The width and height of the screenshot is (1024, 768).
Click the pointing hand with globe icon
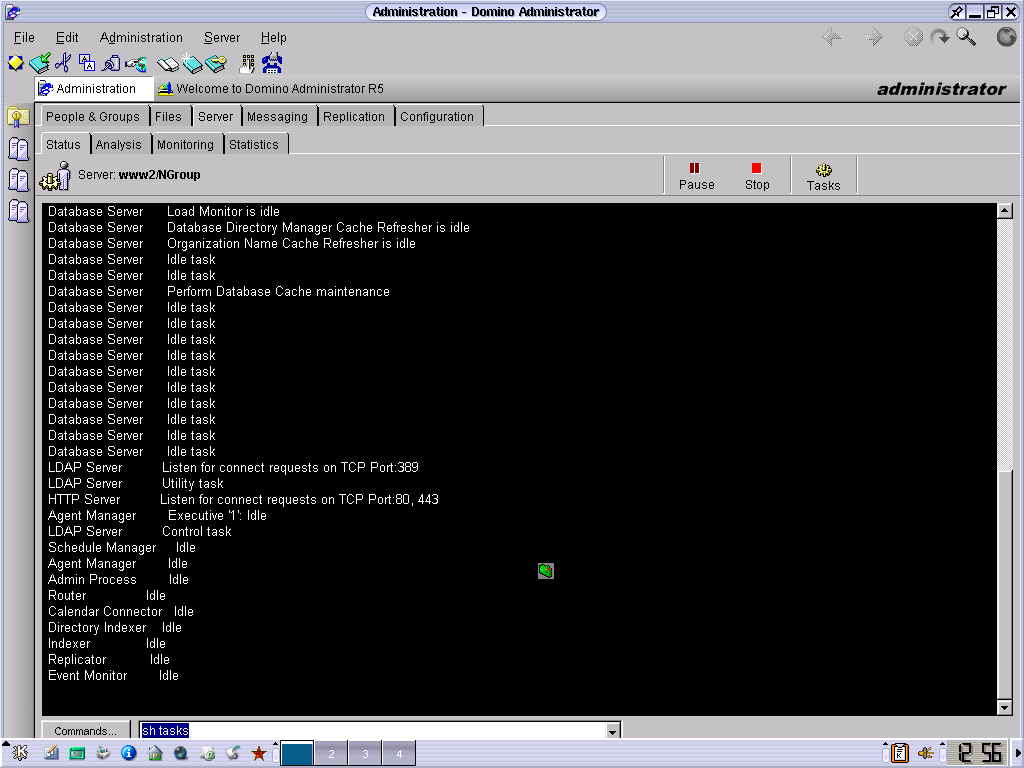(x=136, y=64)
